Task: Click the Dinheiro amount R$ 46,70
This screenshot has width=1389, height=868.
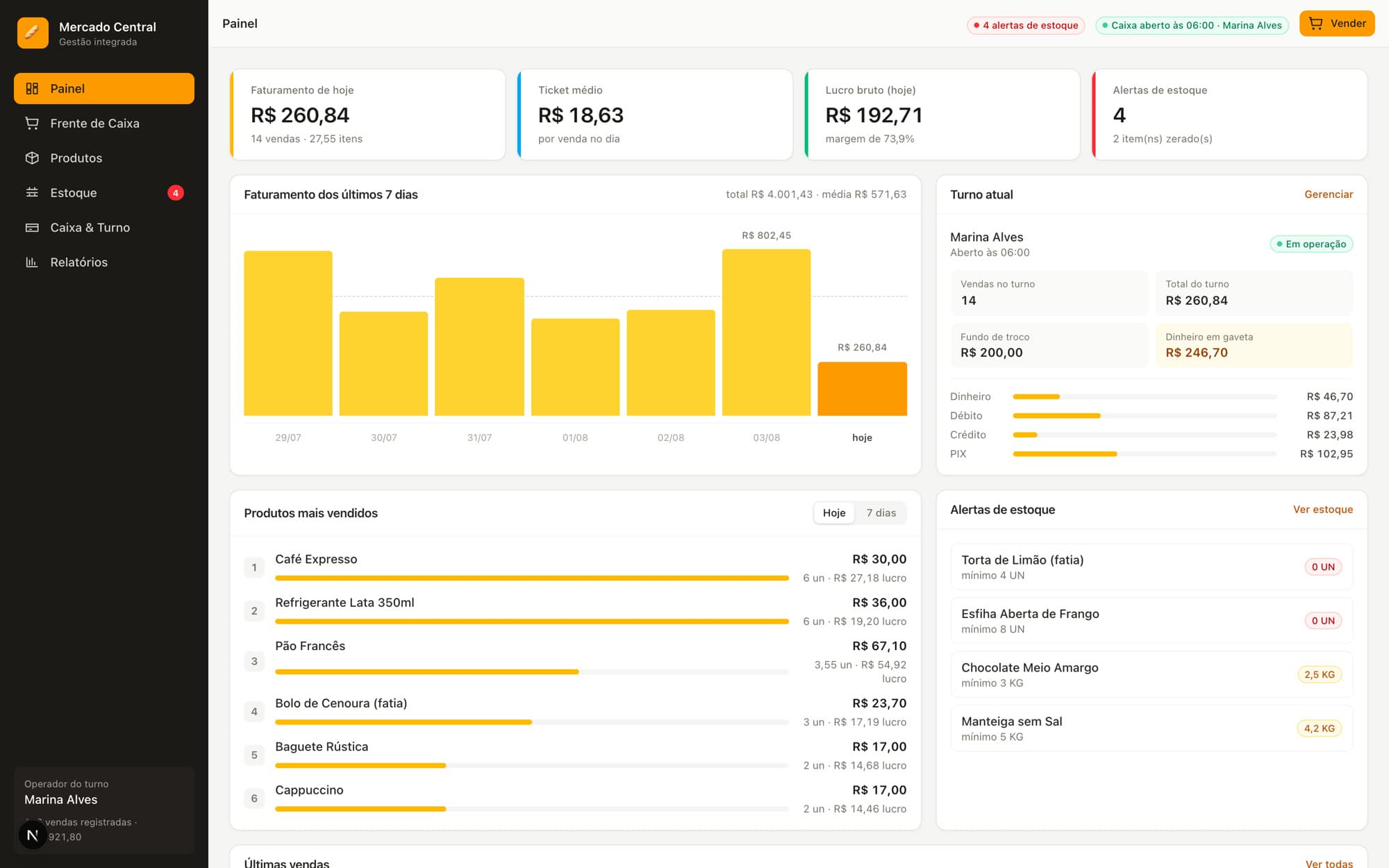Action: click(1329, 397)
